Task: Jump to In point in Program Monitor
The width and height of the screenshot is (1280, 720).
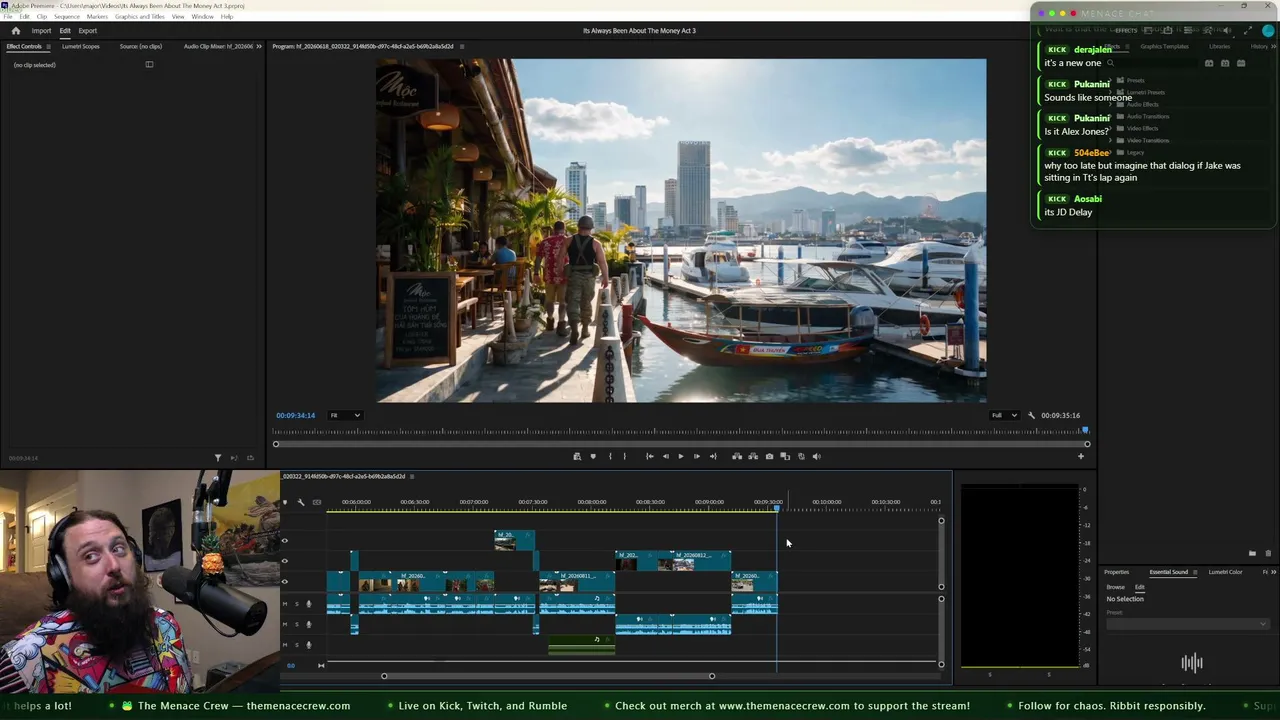Action: tap(649, 457)
